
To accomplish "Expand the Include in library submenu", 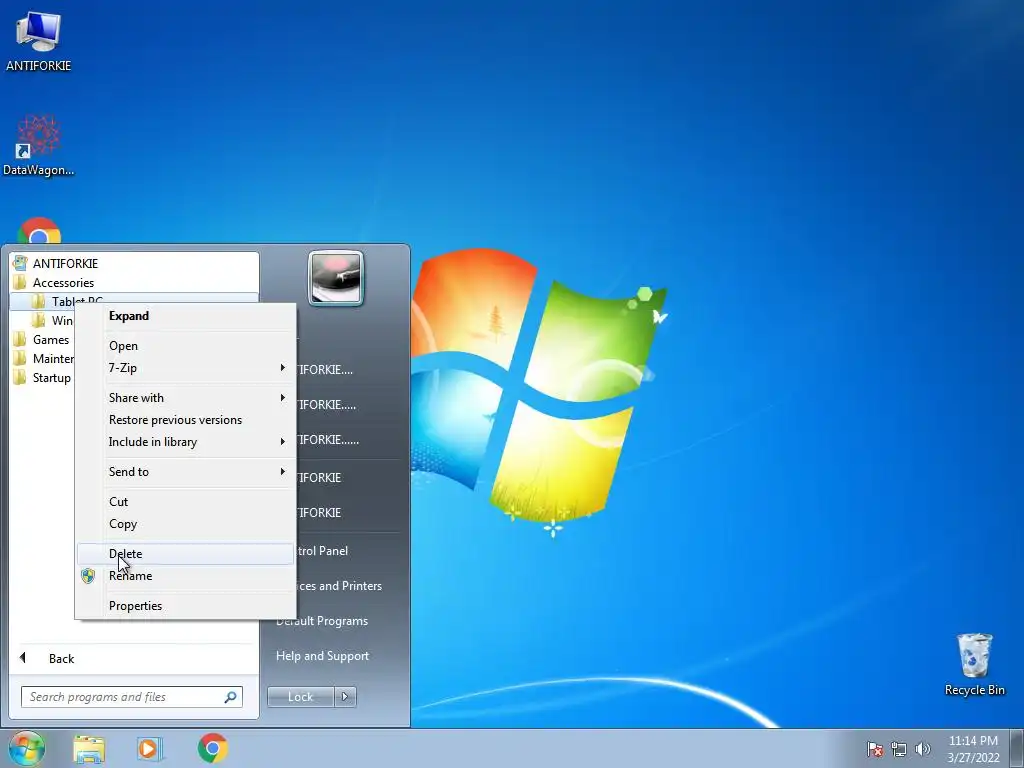I will click(x=185, y=442).
